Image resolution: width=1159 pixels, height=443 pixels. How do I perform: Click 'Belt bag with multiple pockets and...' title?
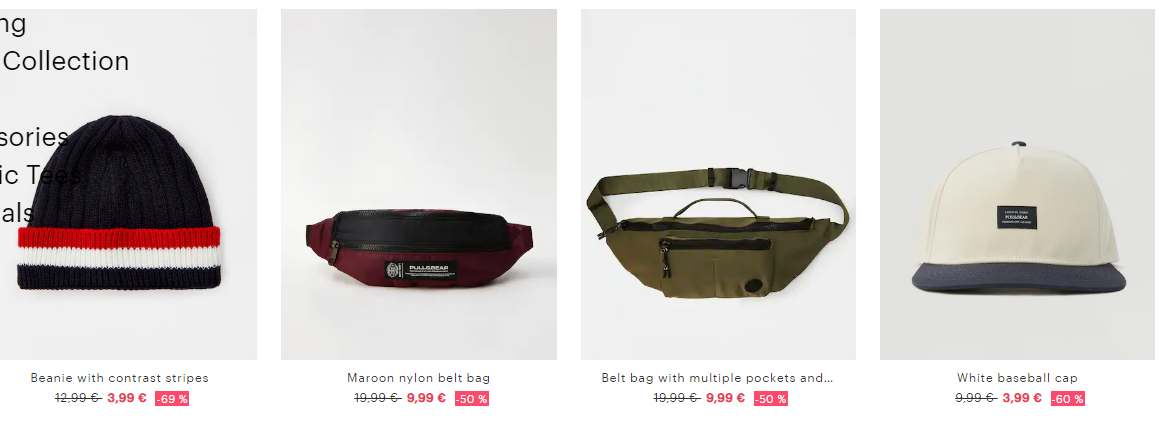[717, 378]
